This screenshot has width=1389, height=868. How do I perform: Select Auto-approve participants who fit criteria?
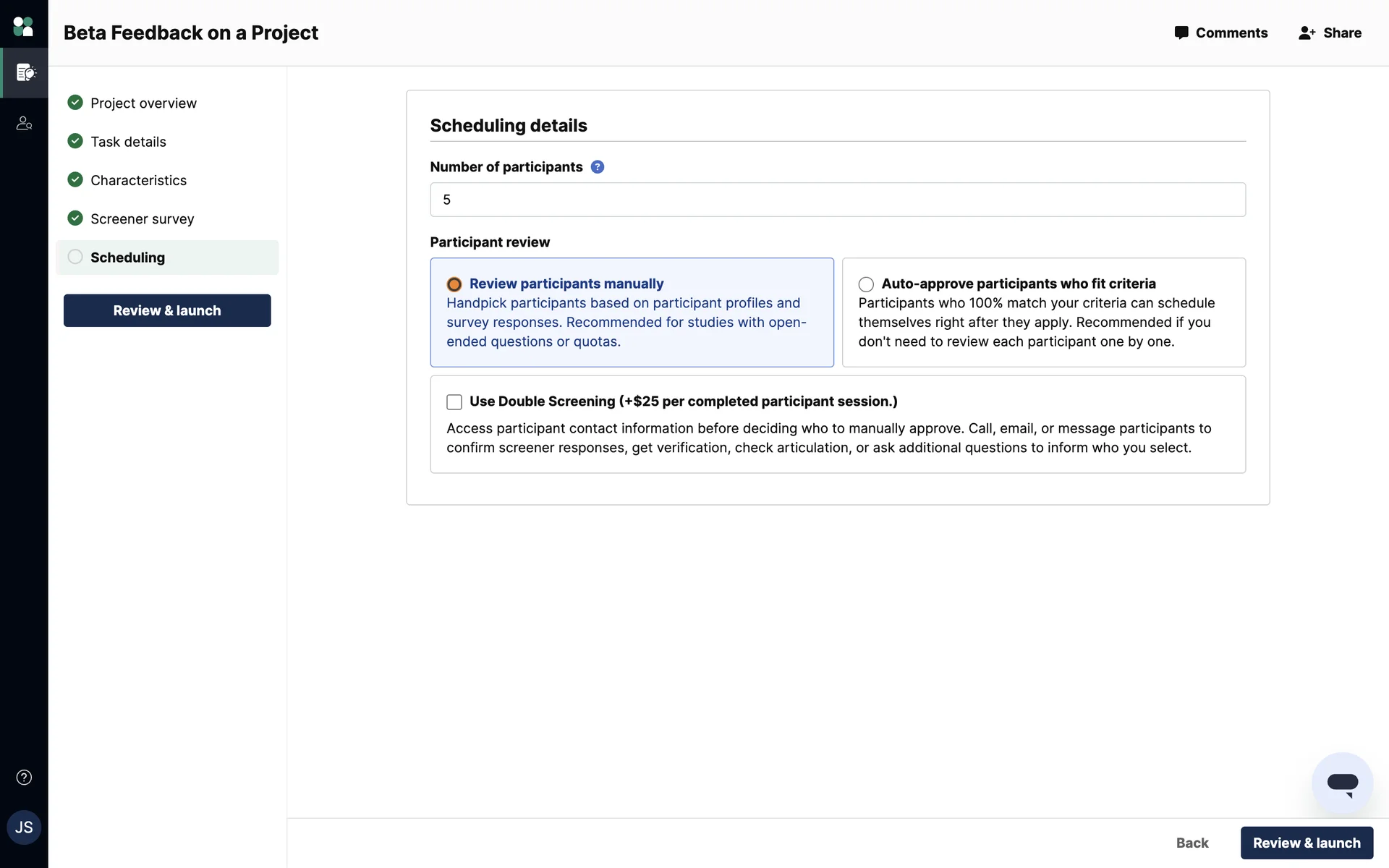pyautogui.click(x=866, y=284)
